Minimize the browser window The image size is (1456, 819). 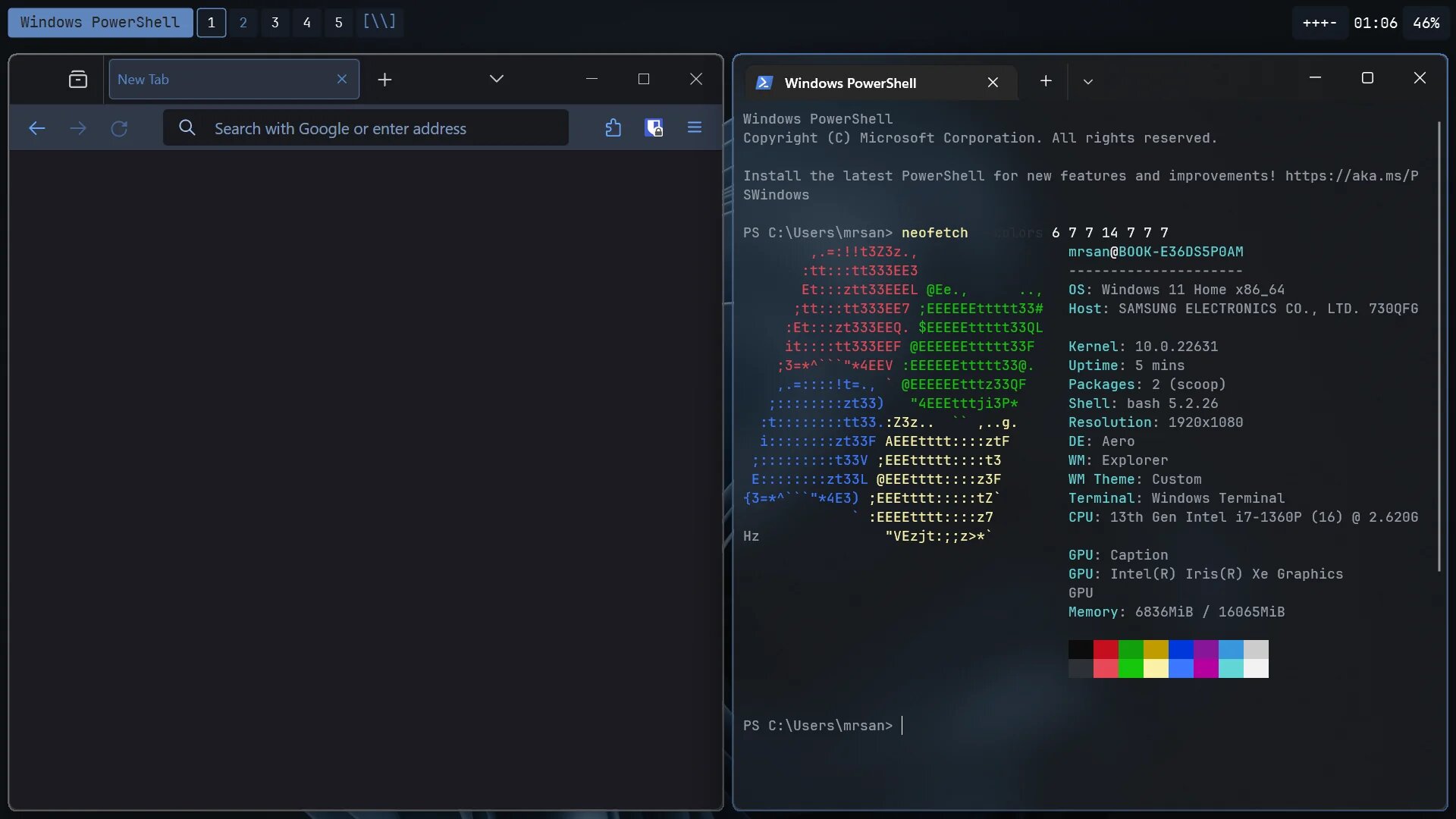coord(592,79)
